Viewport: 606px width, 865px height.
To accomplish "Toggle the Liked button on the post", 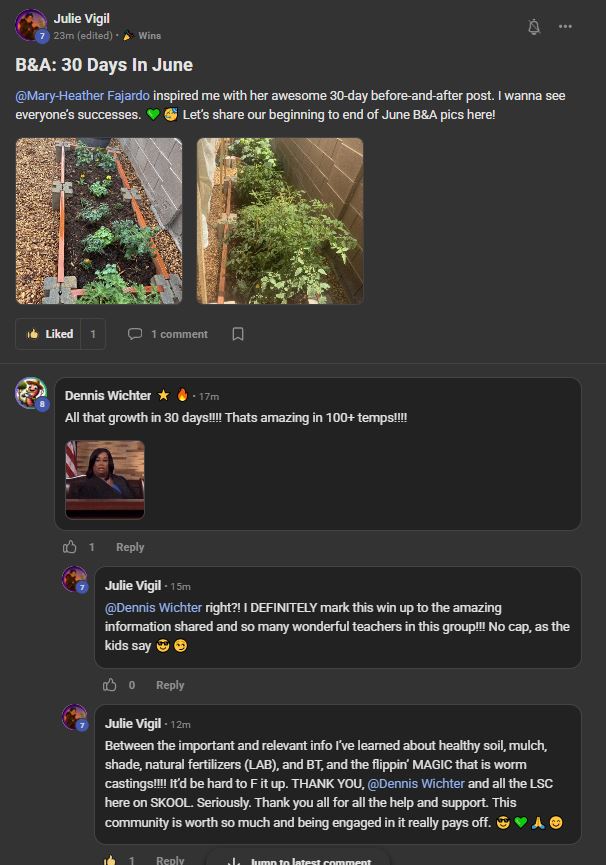I will [50, 334].
